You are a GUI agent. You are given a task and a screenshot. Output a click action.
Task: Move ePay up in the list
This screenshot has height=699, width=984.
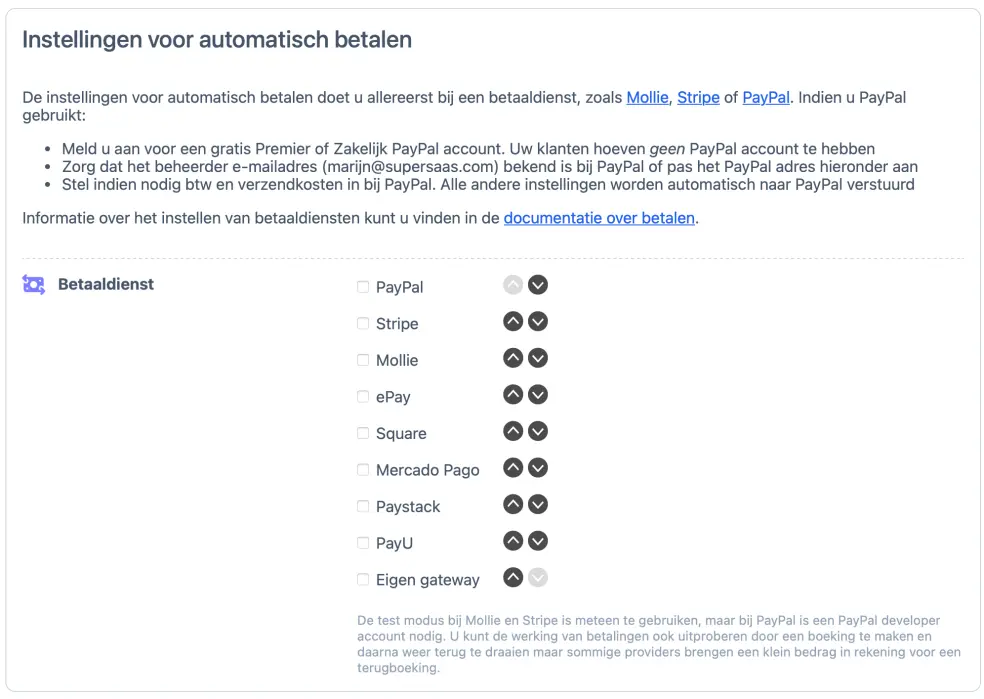click(511, 394)
